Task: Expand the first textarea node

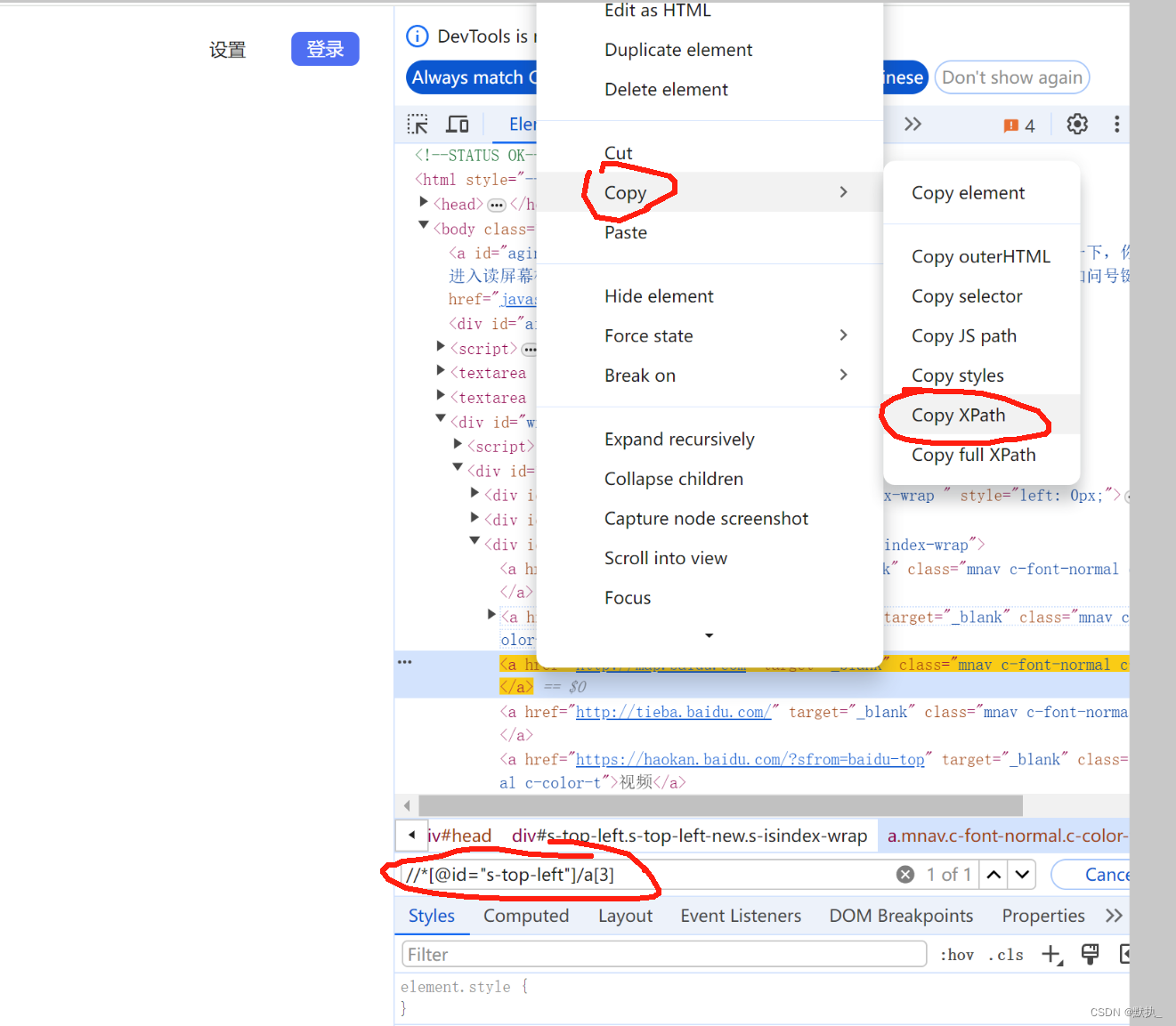Action: pos(441,370)
